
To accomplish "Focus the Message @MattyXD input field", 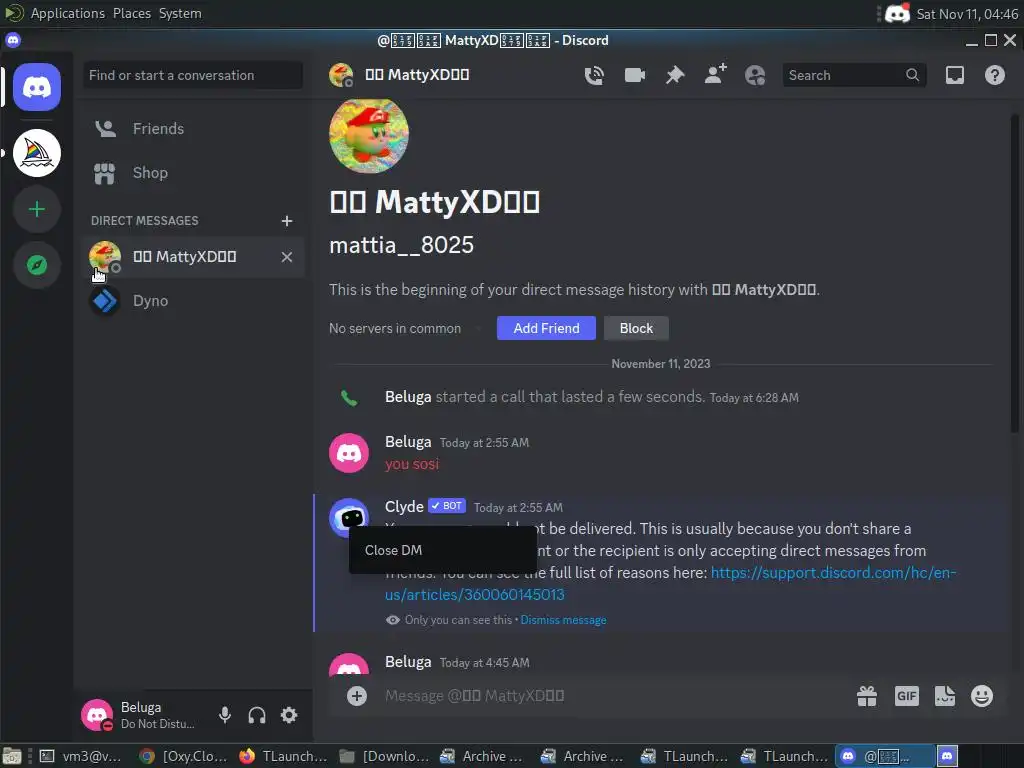I will click(x=614, y=696).
